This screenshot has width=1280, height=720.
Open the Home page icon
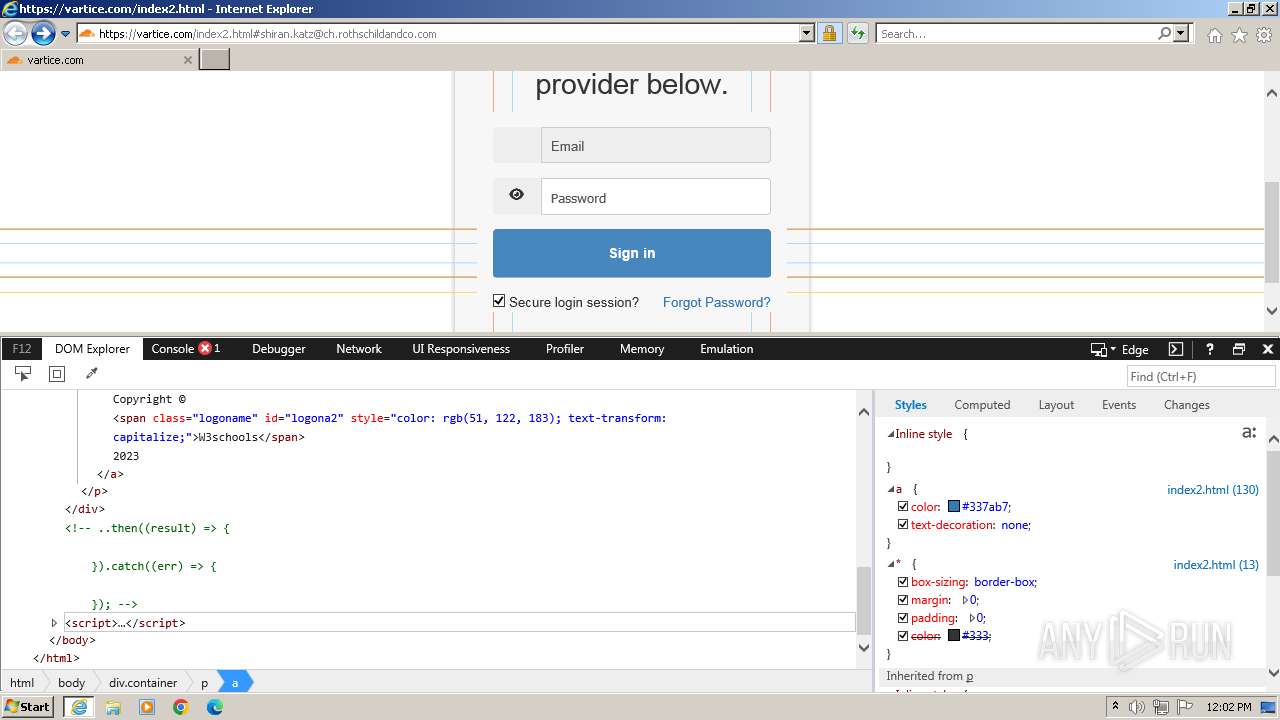(1214, 35)
